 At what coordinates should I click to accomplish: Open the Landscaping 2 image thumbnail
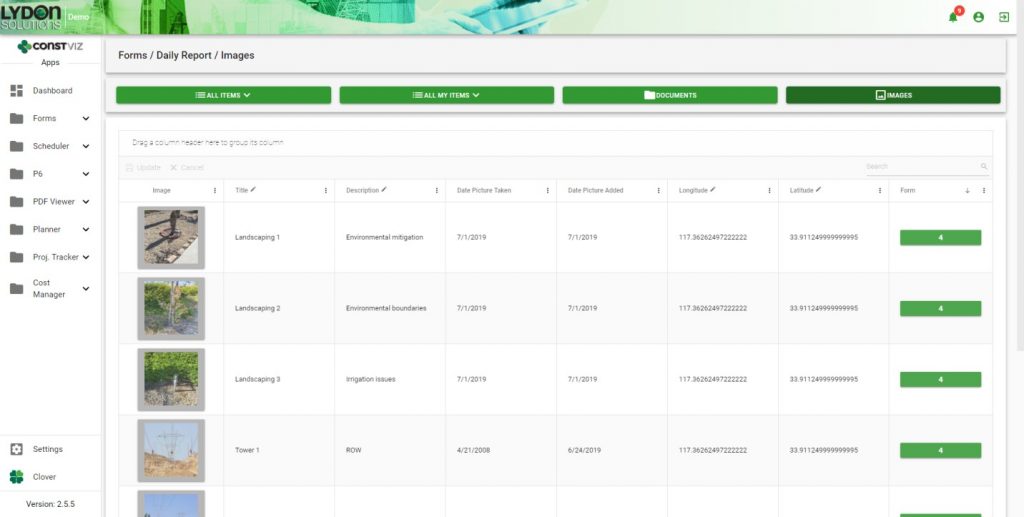point(171,308)
